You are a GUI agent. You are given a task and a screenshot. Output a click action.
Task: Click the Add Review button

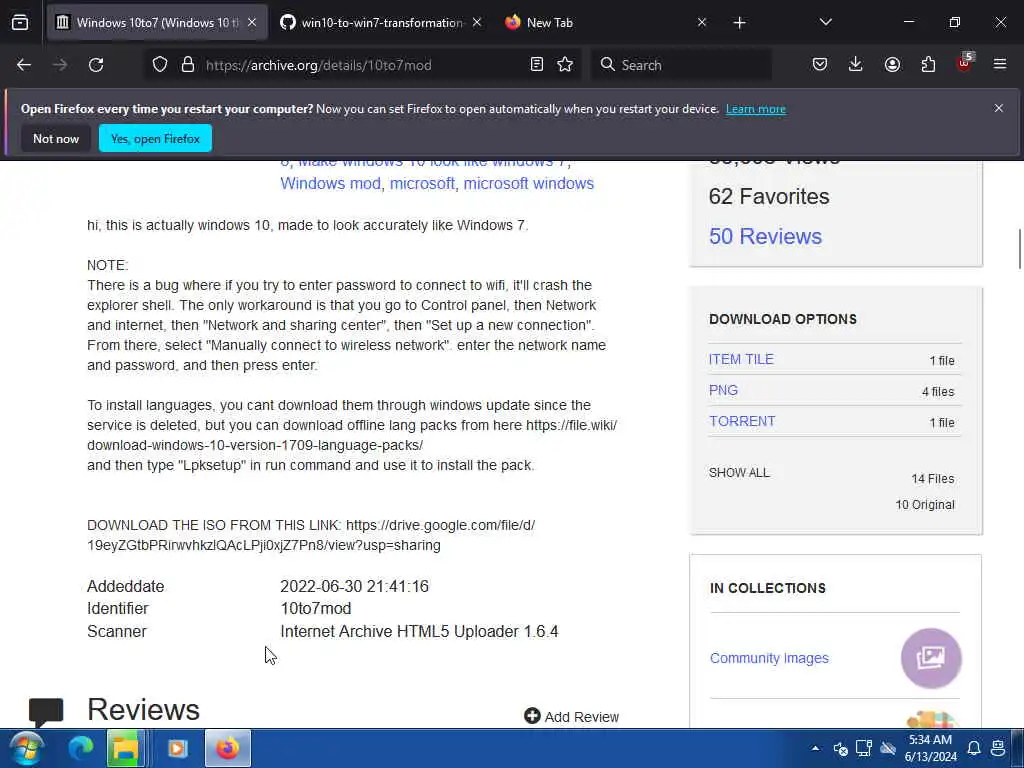(571, 716)
